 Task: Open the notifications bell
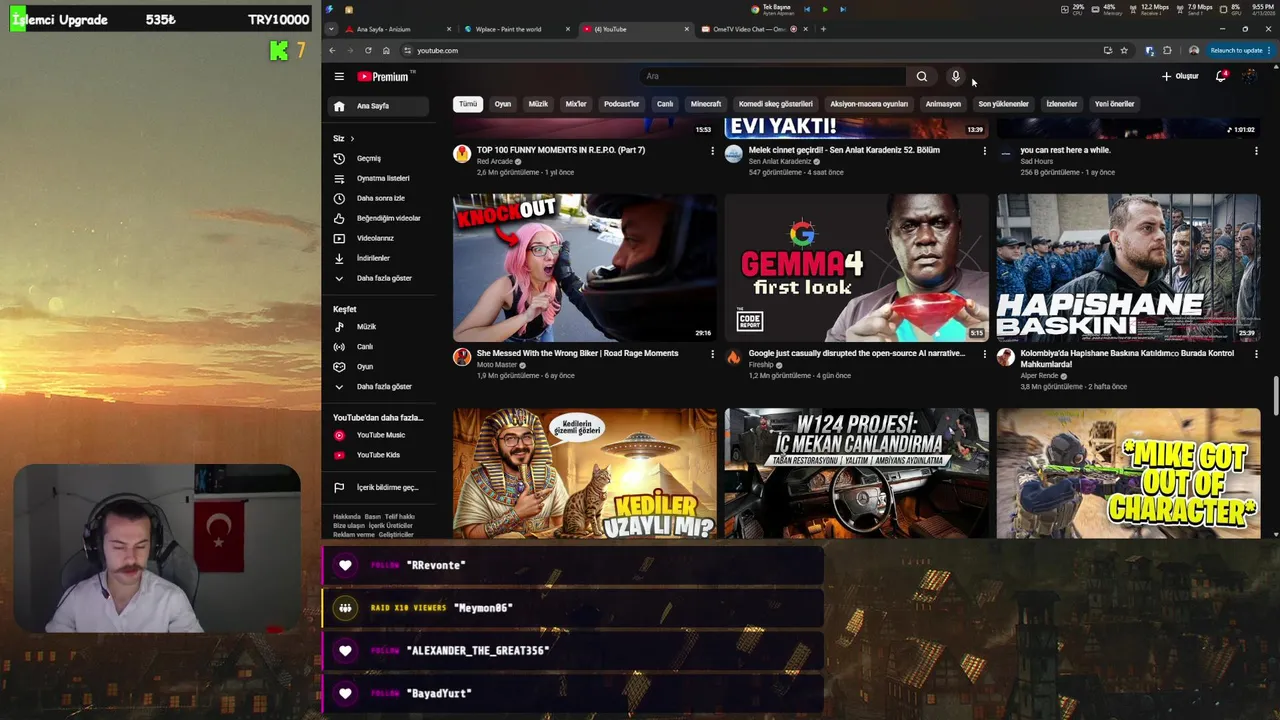pyautogui.click(x=1221, y=76)
